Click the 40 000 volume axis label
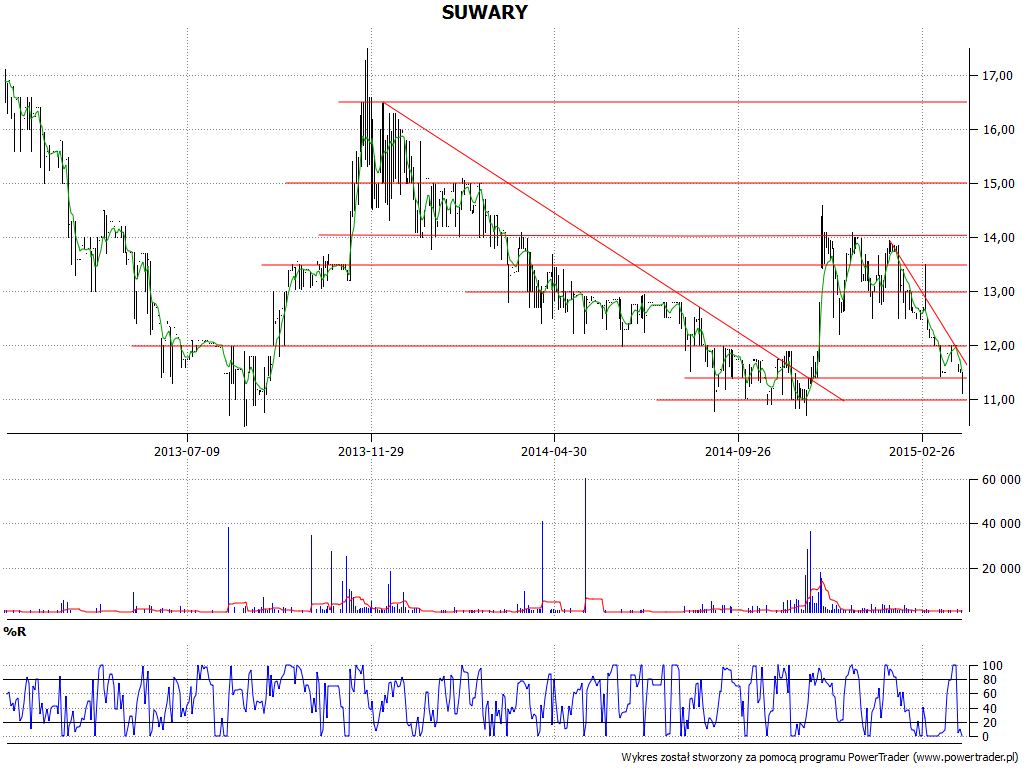Screen dimensions: 1024x768 tap(1001, 524)
